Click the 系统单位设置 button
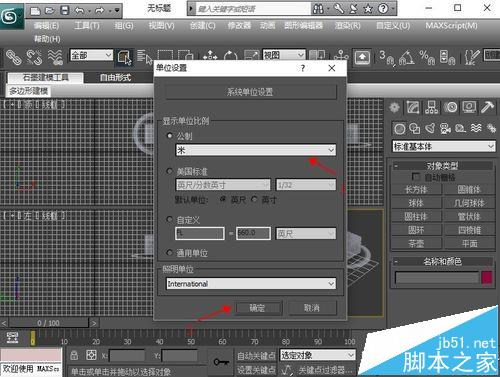The height and width of the screenshot is (377, 500). (251, 92)
